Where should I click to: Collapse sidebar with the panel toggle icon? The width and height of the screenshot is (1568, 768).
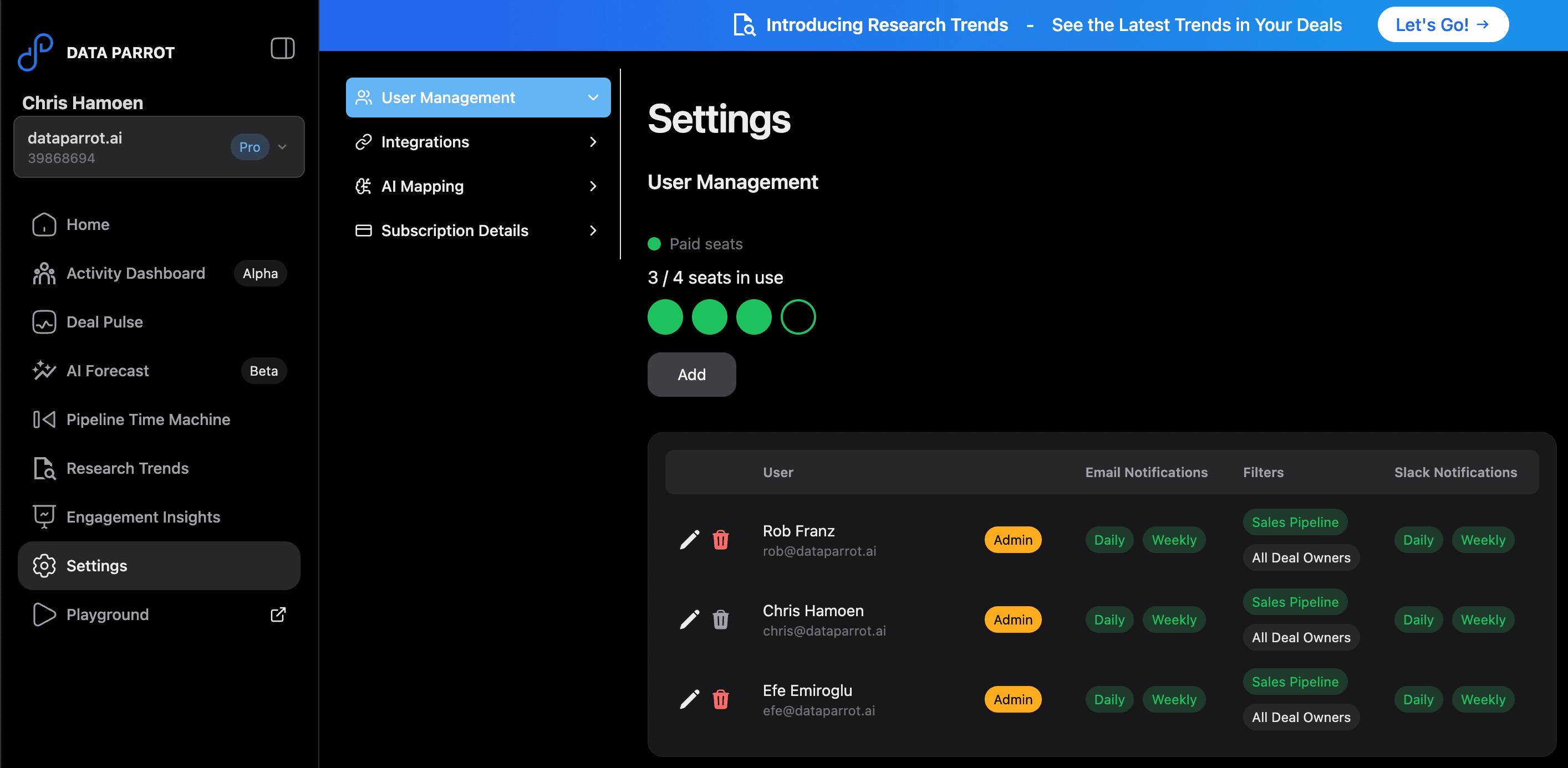tap(282, 49)
